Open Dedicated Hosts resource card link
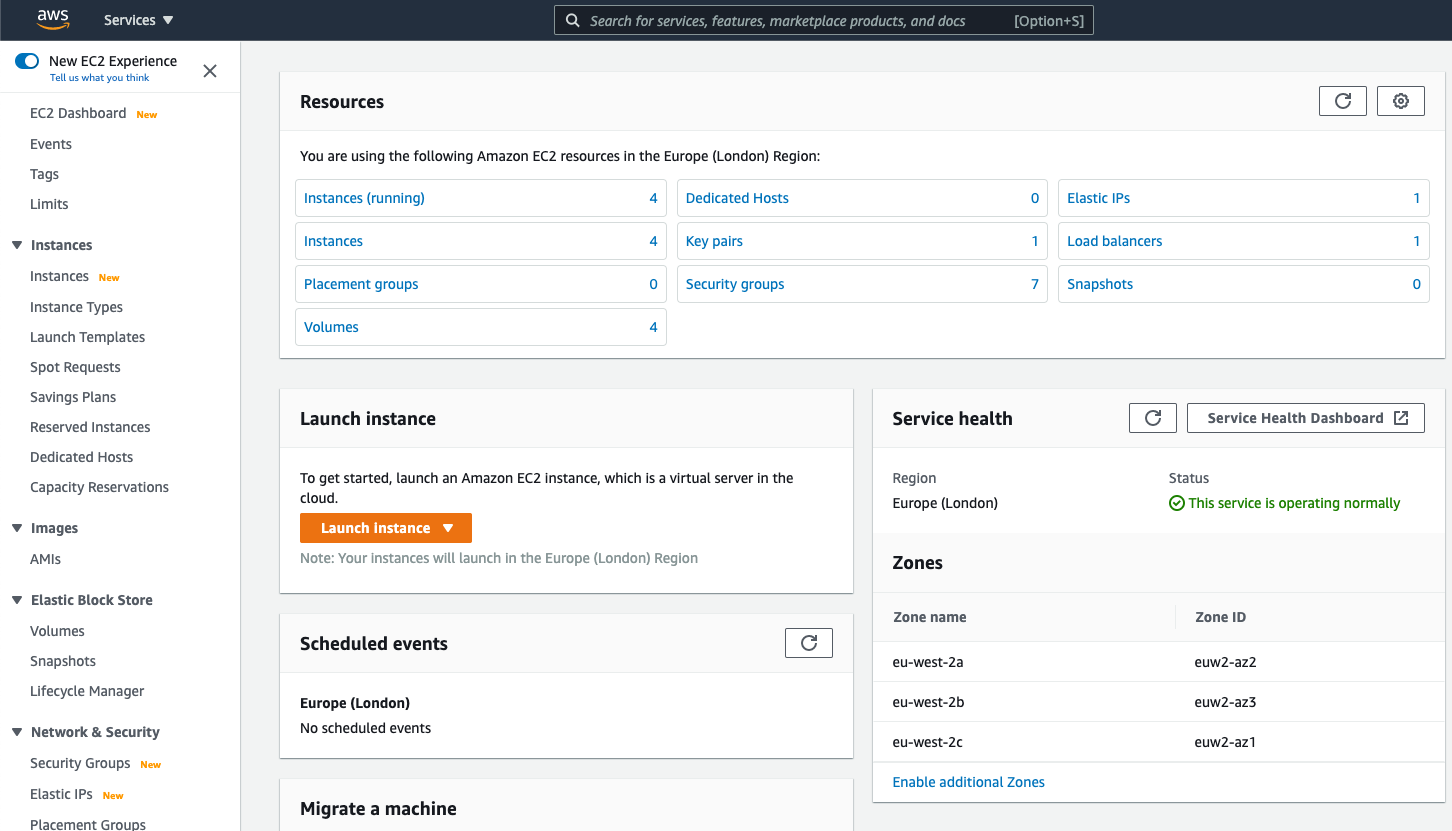 pos(737,198)
